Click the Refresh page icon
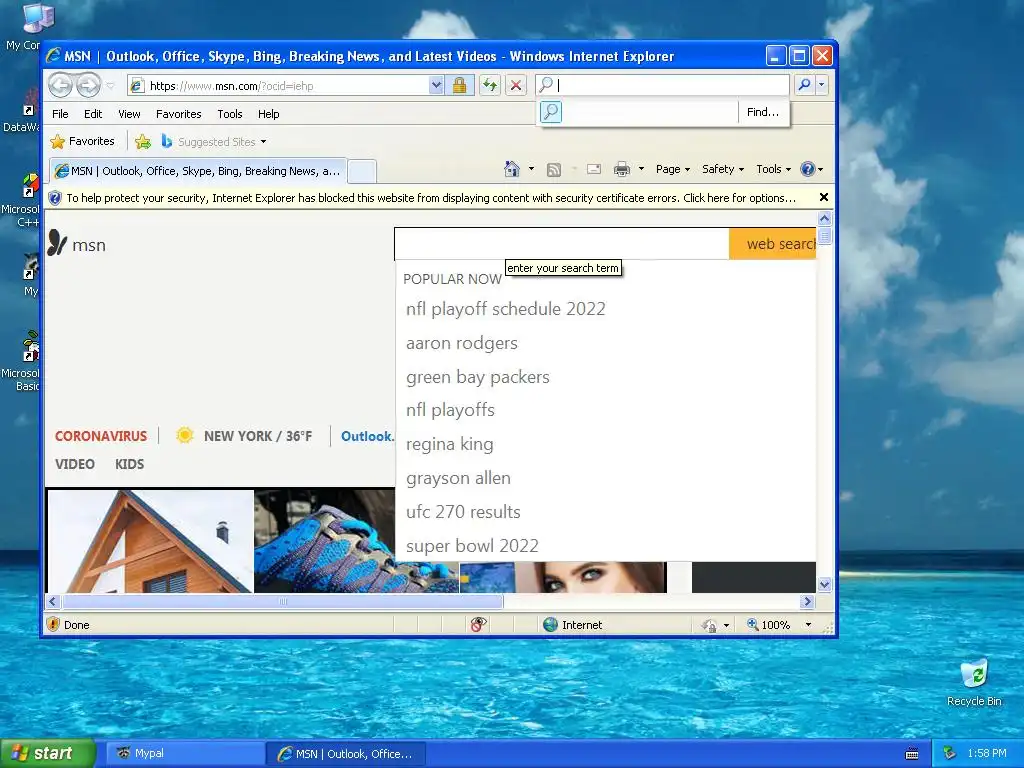The image size is (1024, 768). coord(490,85)
